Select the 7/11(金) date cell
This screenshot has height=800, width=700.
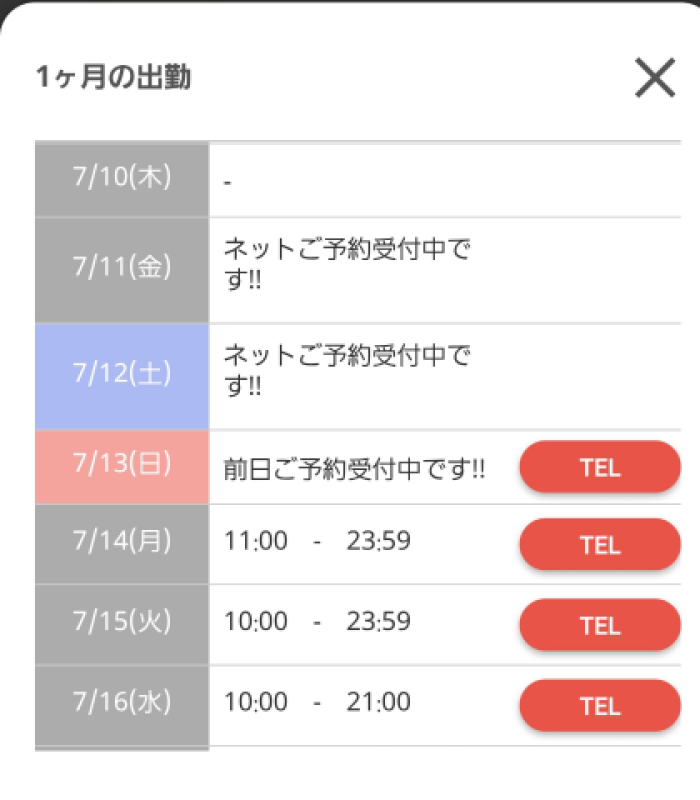122,270
